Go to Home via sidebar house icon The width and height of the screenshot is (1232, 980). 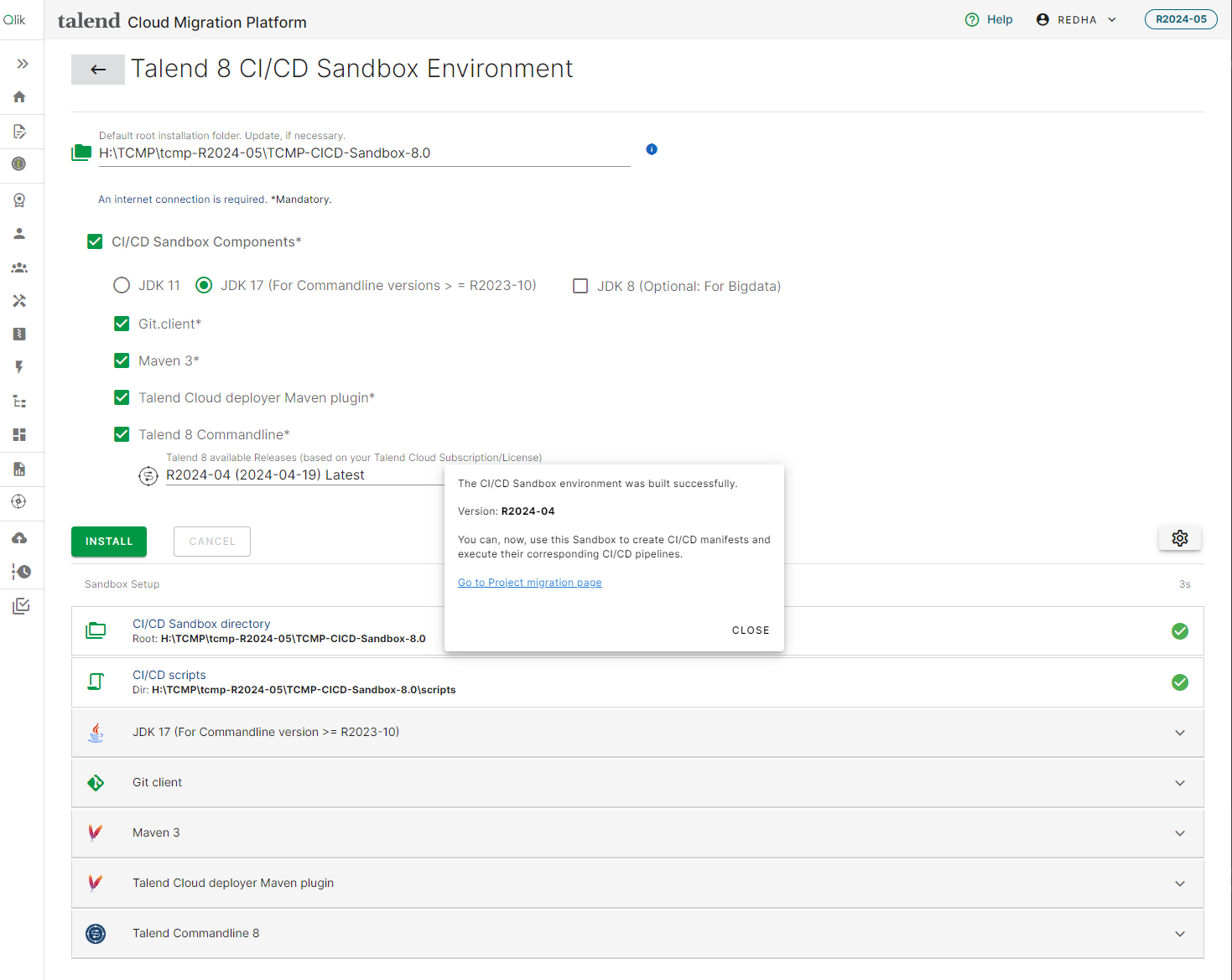[19, 97]
